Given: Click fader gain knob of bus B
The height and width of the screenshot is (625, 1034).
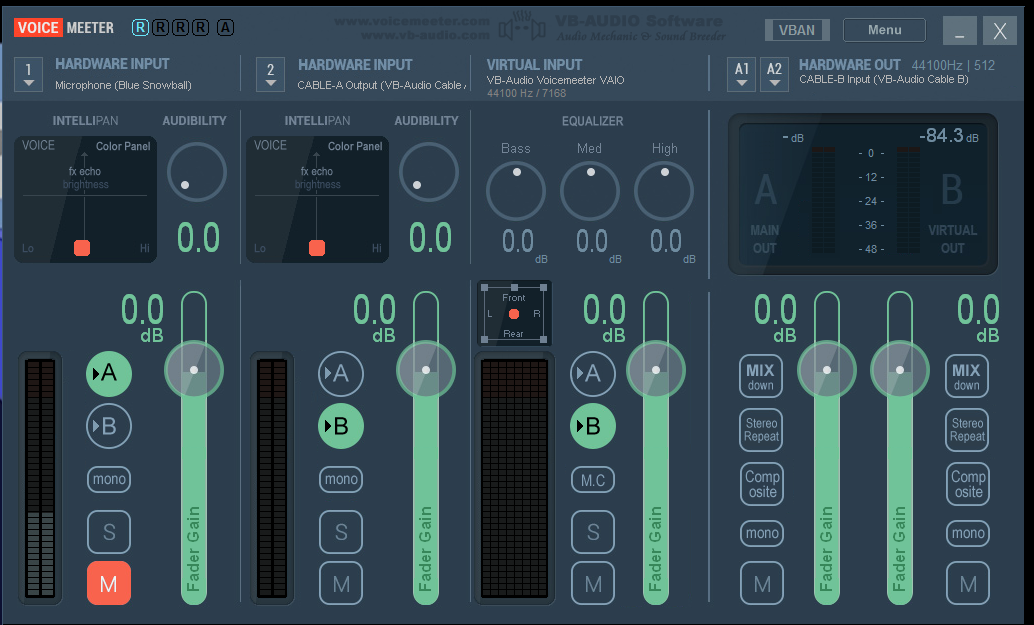Looking at the screenshot, I should pyautogui.click(x=899, y=370).
